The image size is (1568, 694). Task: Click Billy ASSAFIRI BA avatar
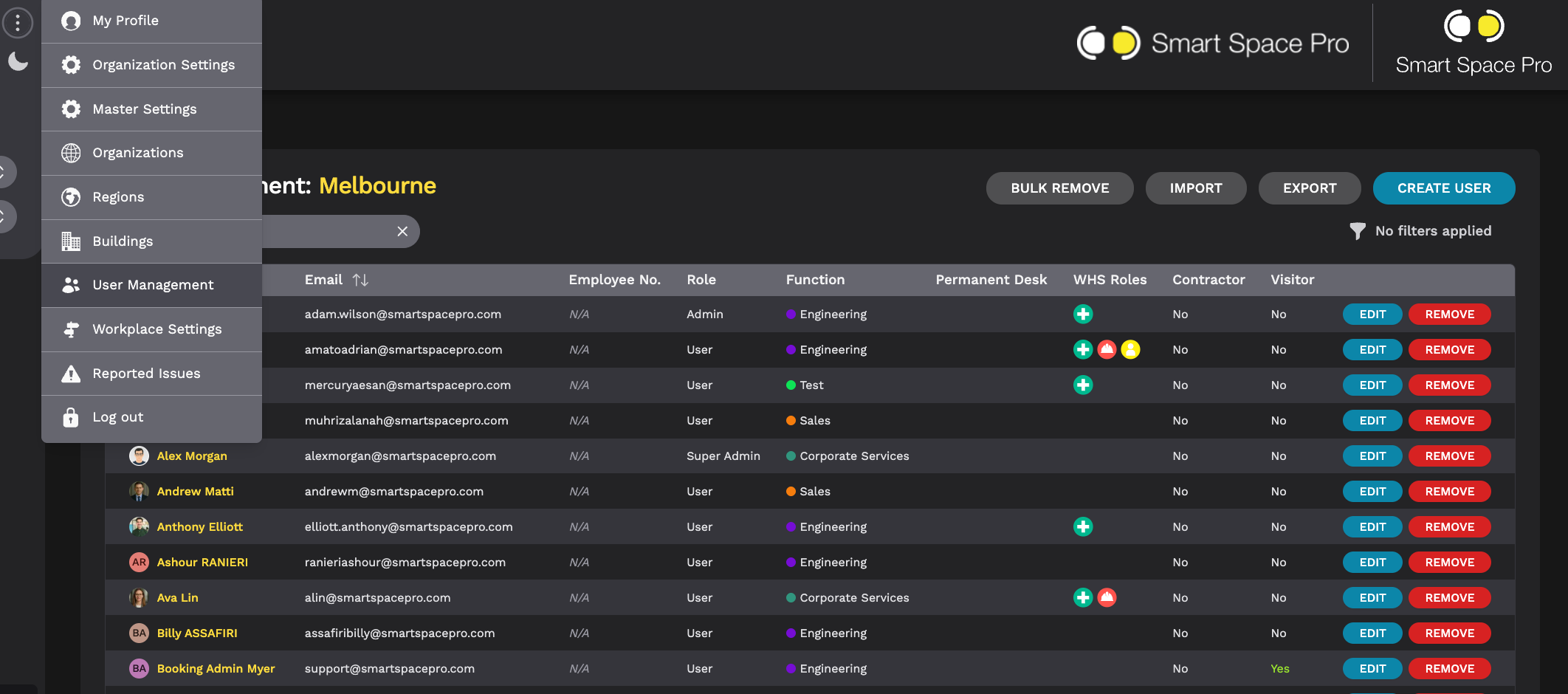pos(139,633)
